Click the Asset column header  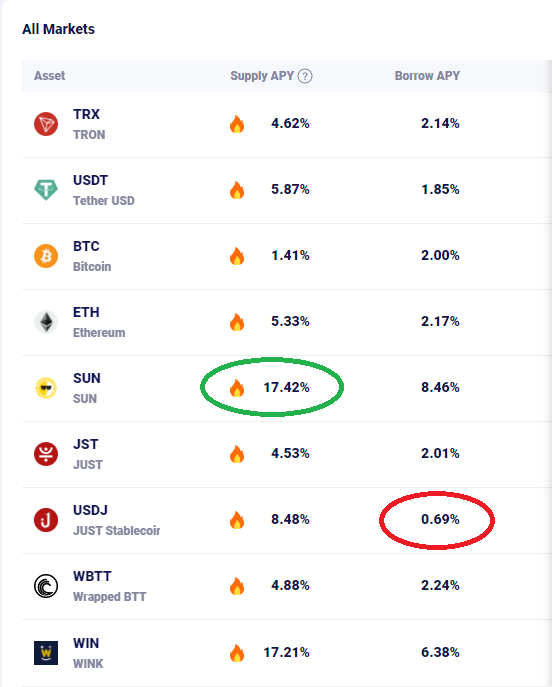coord(50,76)
